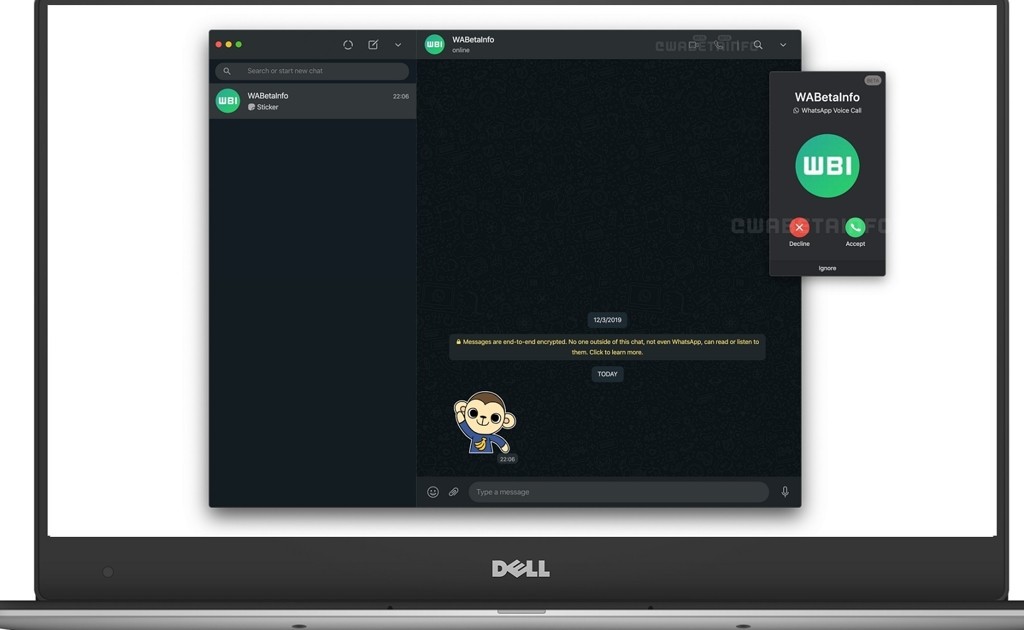Open sidebar menu chevron beside compose icon
Screen dimensions: 1024x630
pos(398,45)
